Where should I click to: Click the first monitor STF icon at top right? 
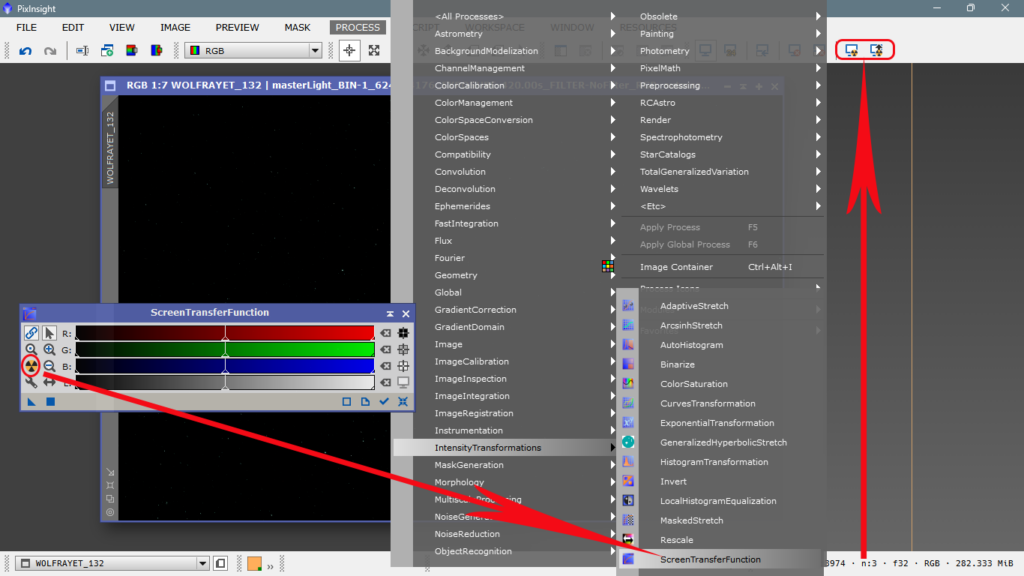coord(852,50)
